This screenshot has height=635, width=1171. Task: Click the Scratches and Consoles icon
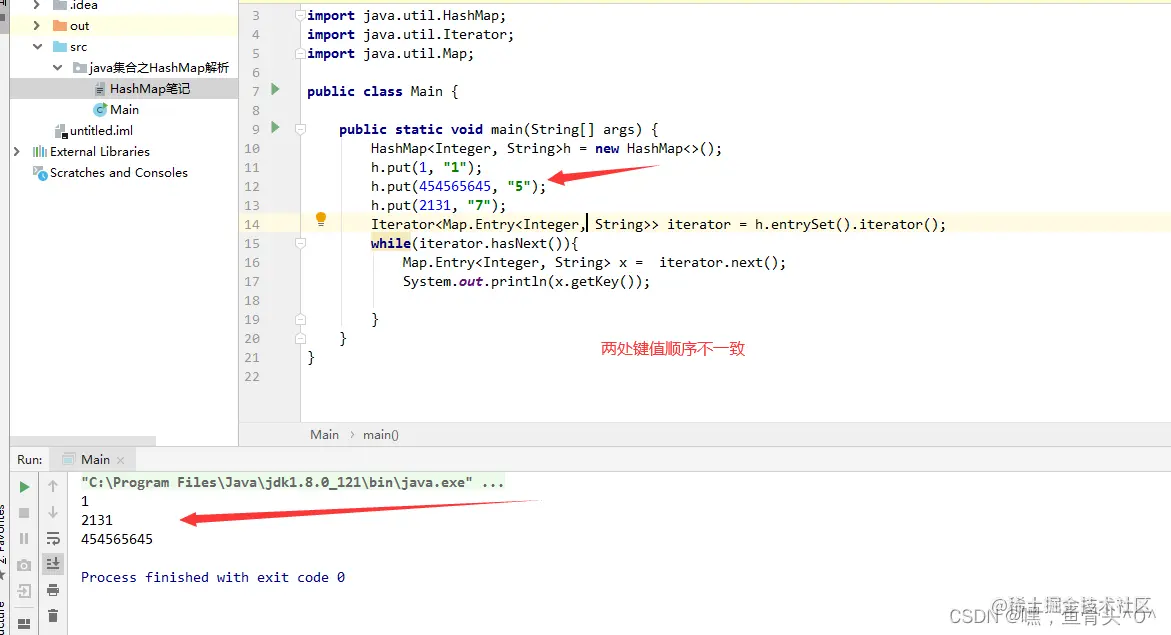(x=40, y=173)
